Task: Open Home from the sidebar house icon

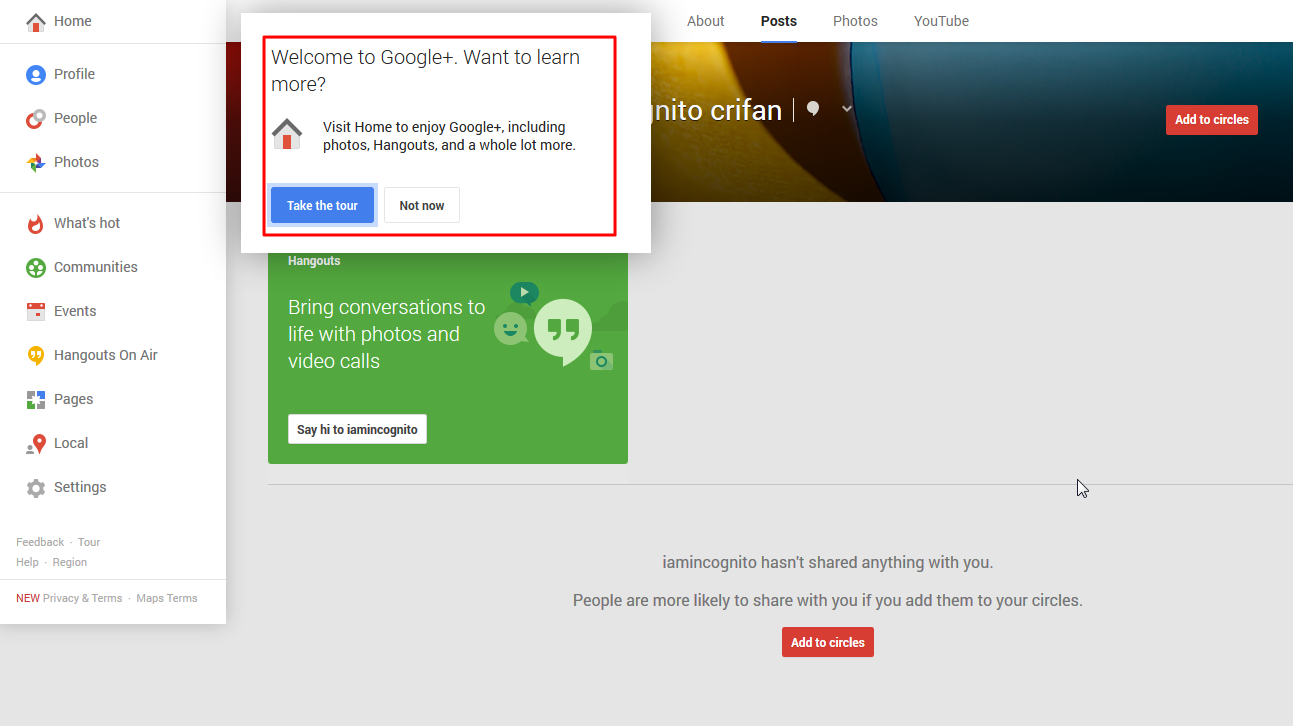Action: (36, 22)
